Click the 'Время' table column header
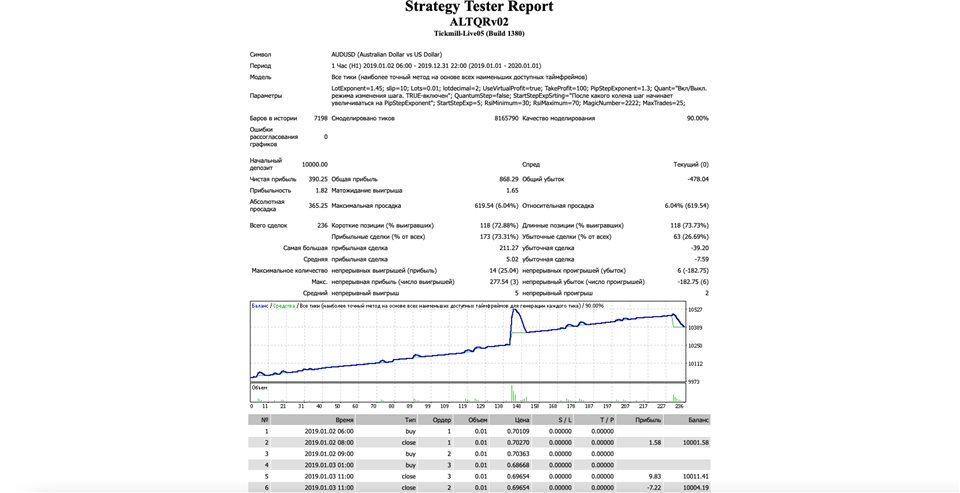The image size is (960, 493). pyautogui.click(x=345, y=421)
